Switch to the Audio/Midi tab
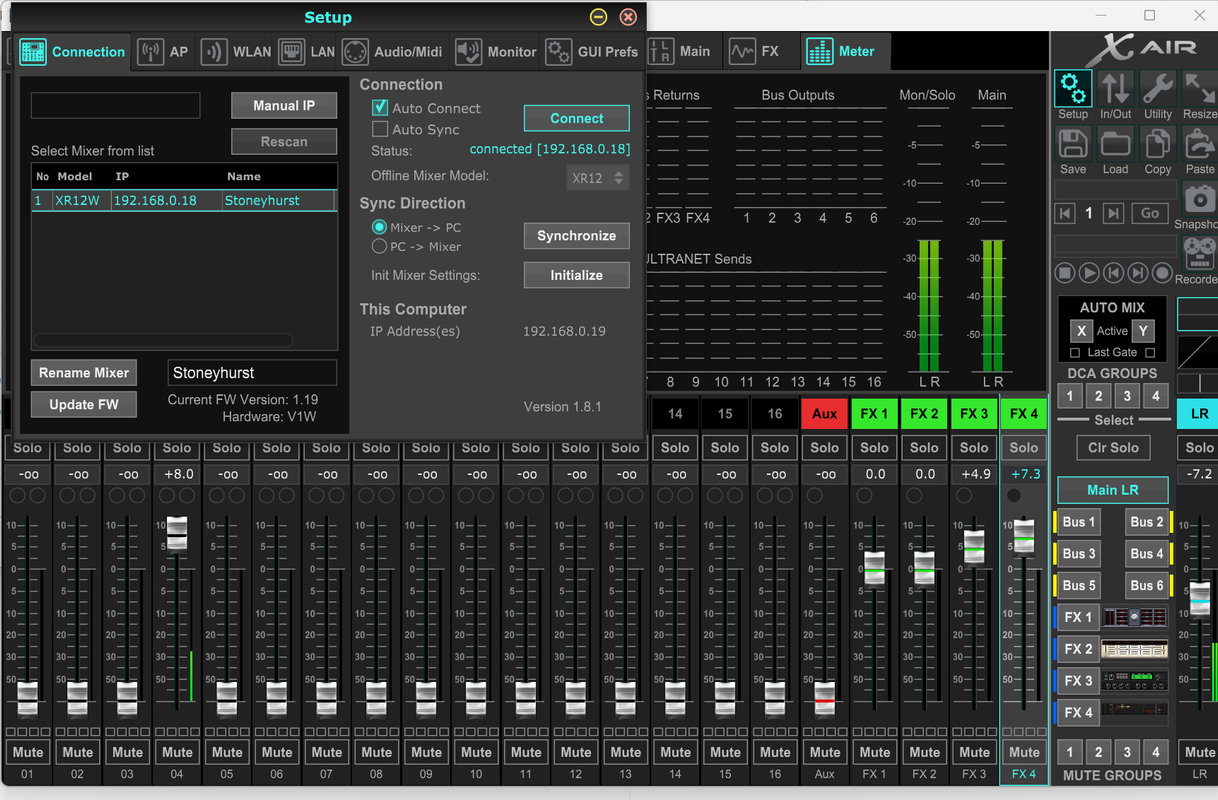This screenshot has height=800, width=1218. coord(392,52)
